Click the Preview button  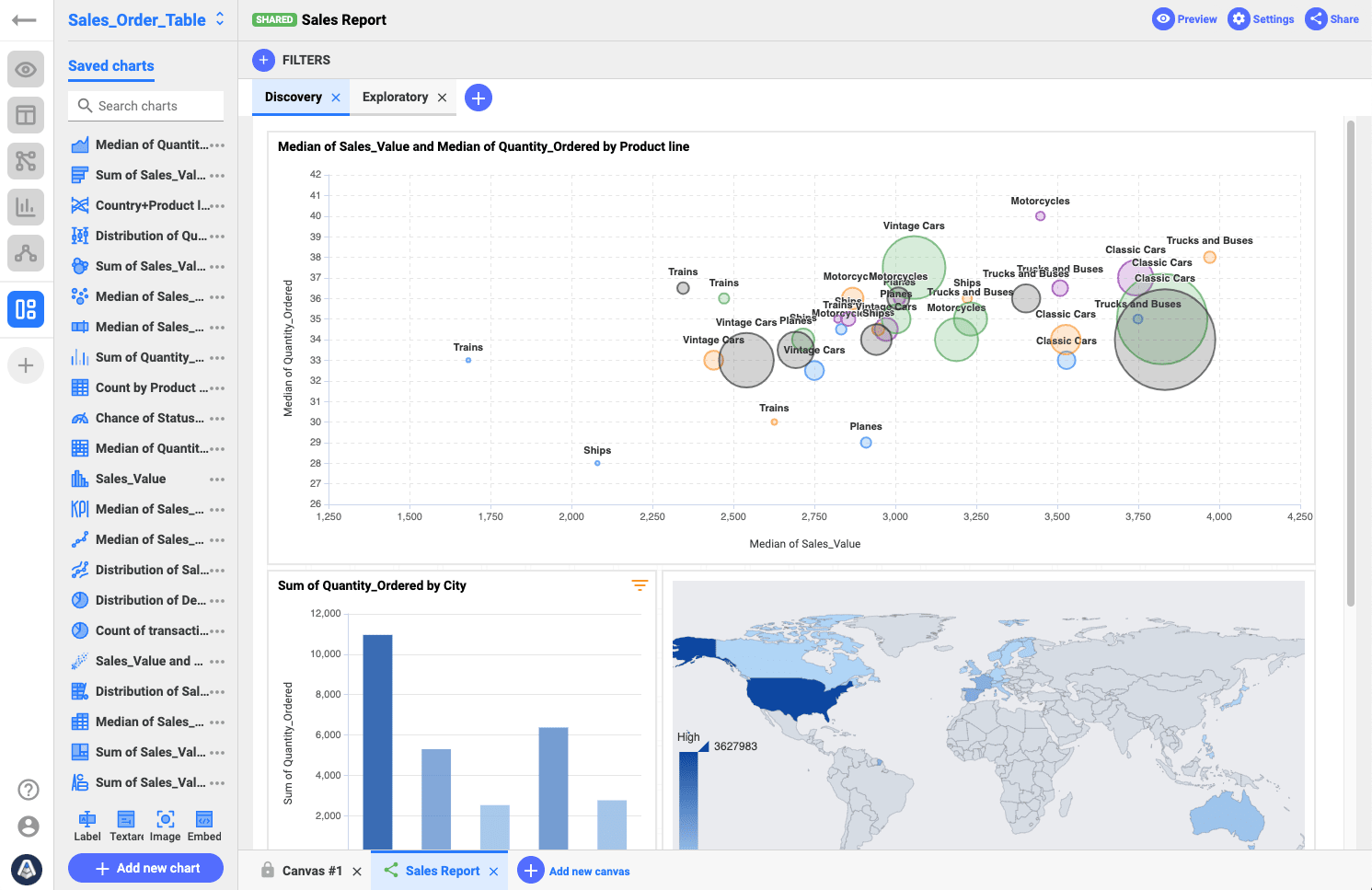tap(1185, 18)
